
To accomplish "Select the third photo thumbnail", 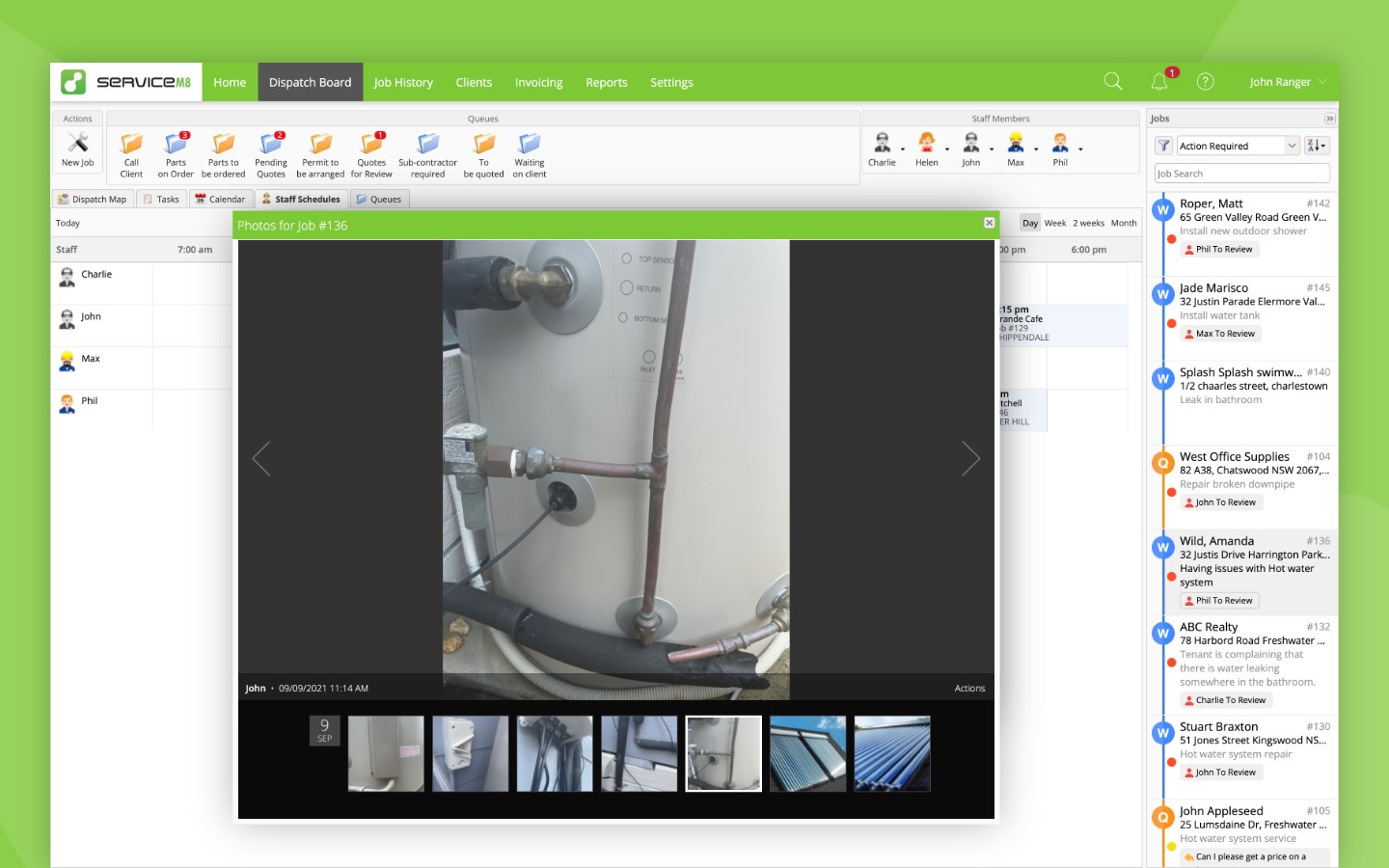I will tap(555, 753).
